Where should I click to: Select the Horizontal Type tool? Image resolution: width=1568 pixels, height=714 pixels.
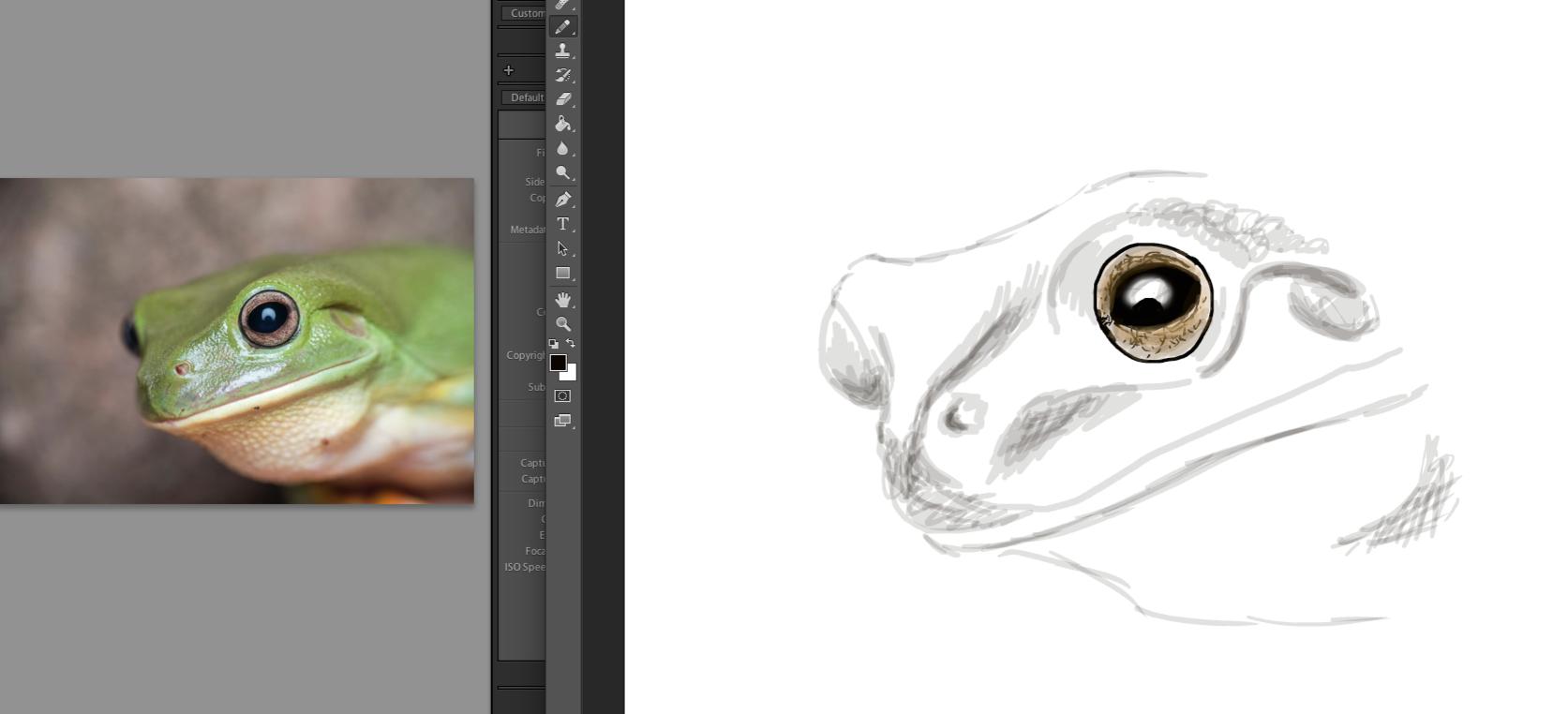tap(562, 224)
